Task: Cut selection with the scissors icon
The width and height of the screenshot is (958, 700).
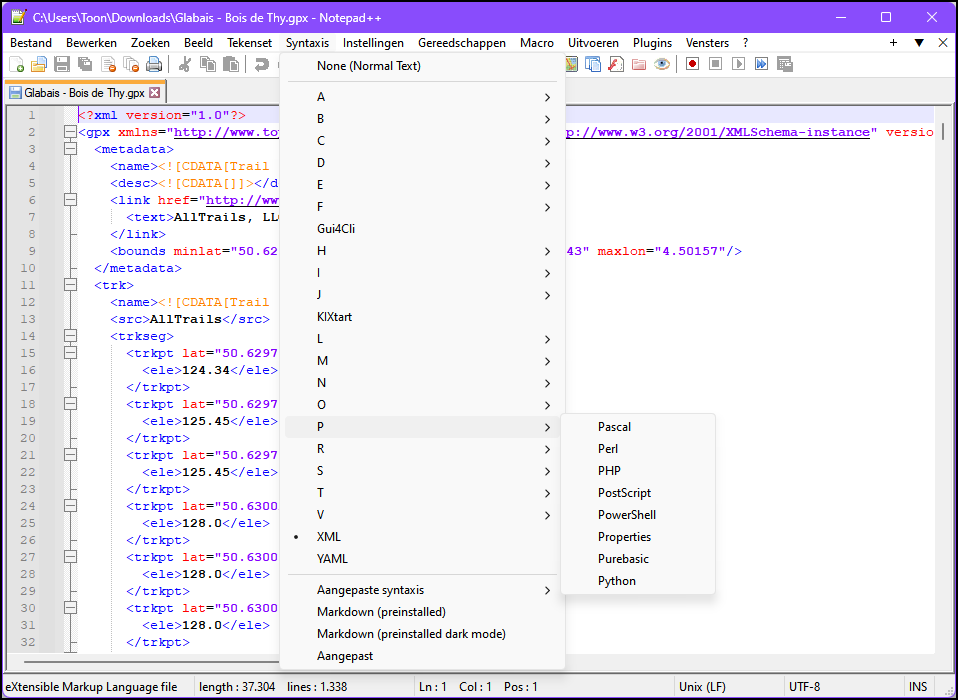Action: coord(184,65)
